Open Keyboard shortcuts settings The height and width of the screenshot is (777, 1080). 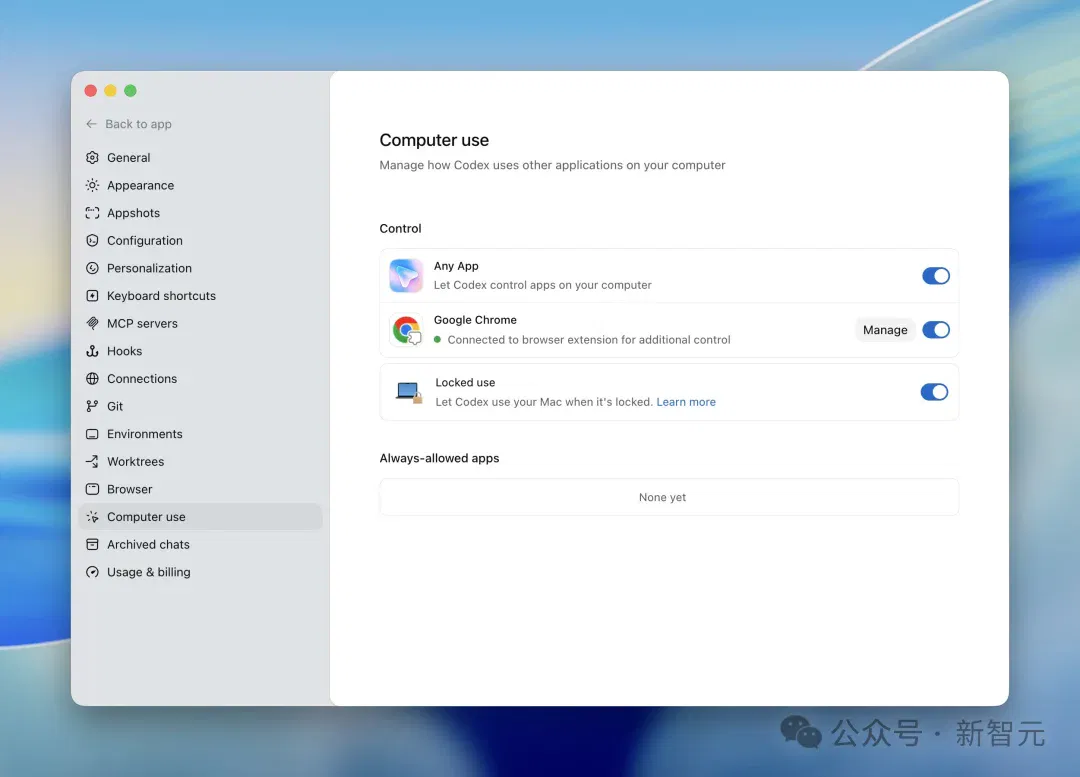[200, 296]
